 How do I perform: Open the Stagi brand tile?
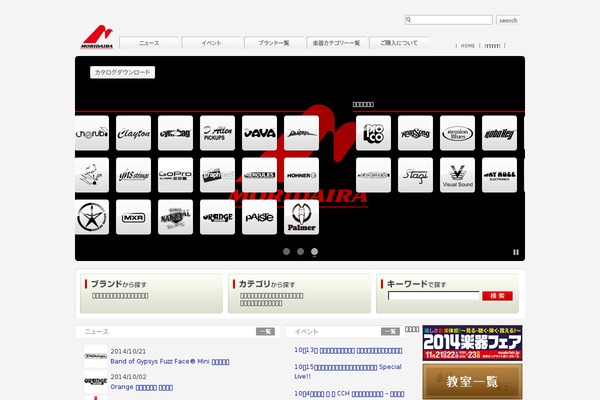[x=415, y=175]
